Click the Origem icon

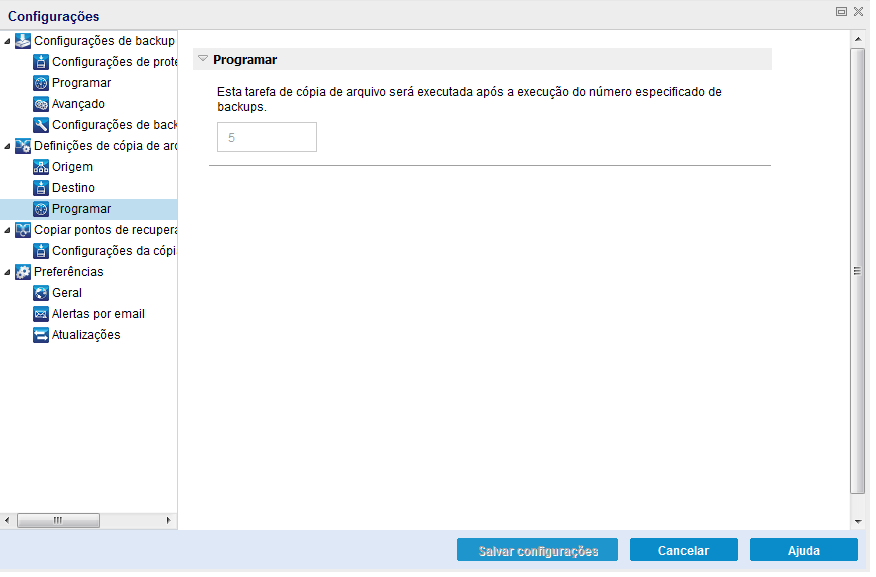pyautogui.click(x=41, y=167)
